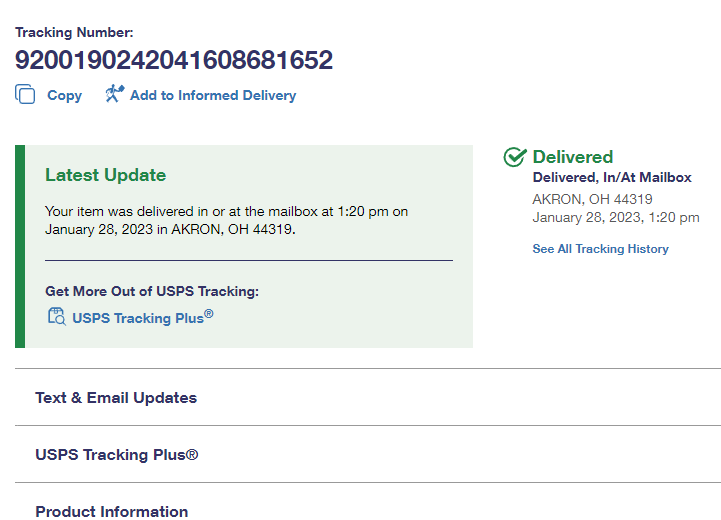This screenshot has width=721, height=520.
Task: Click the January 28, 2023, 1:20 pm timestamp
Action: point(615,217)
